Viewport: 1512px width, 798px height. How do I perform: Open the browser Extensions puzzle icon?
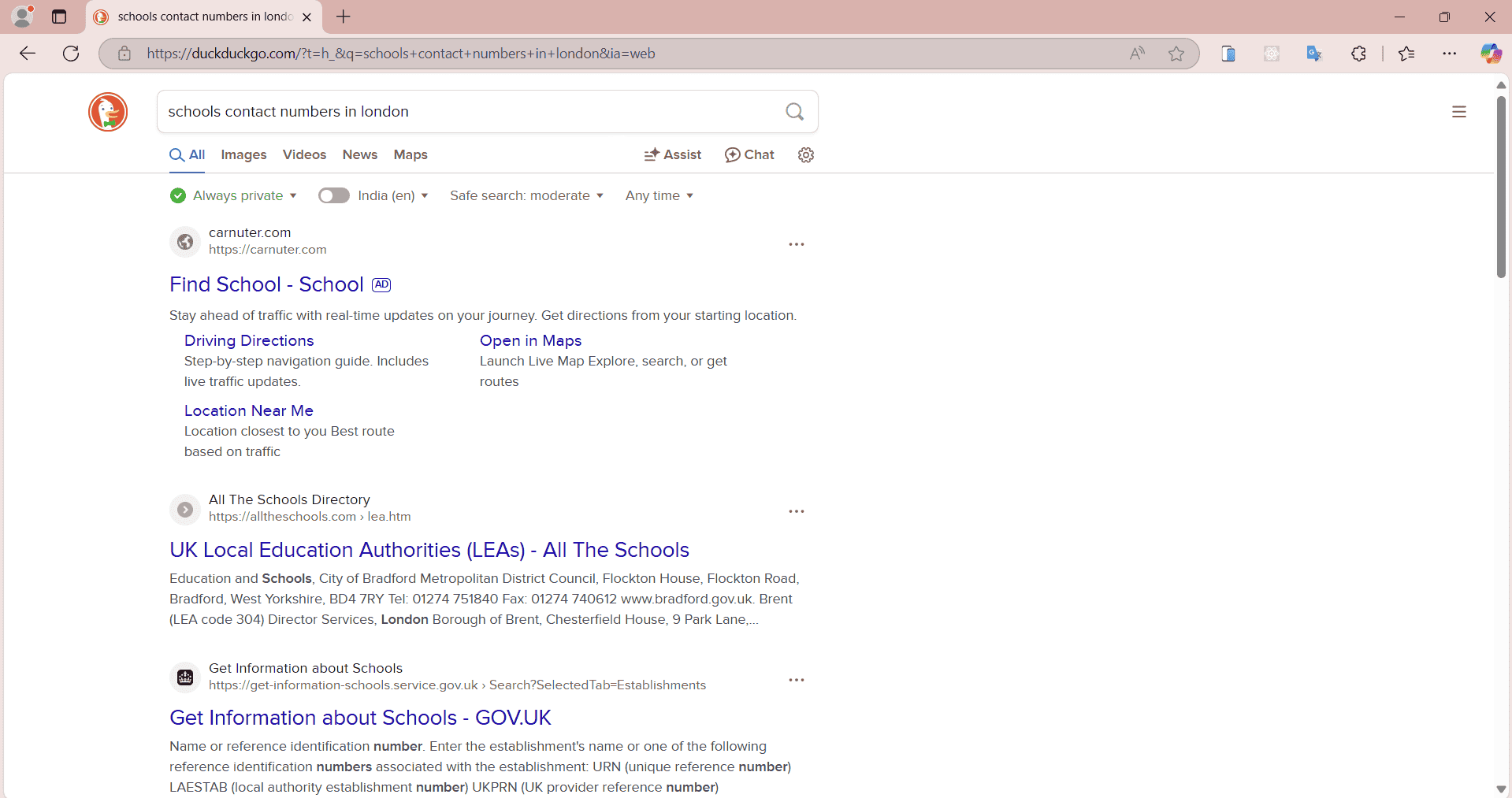pos(1358,54)
